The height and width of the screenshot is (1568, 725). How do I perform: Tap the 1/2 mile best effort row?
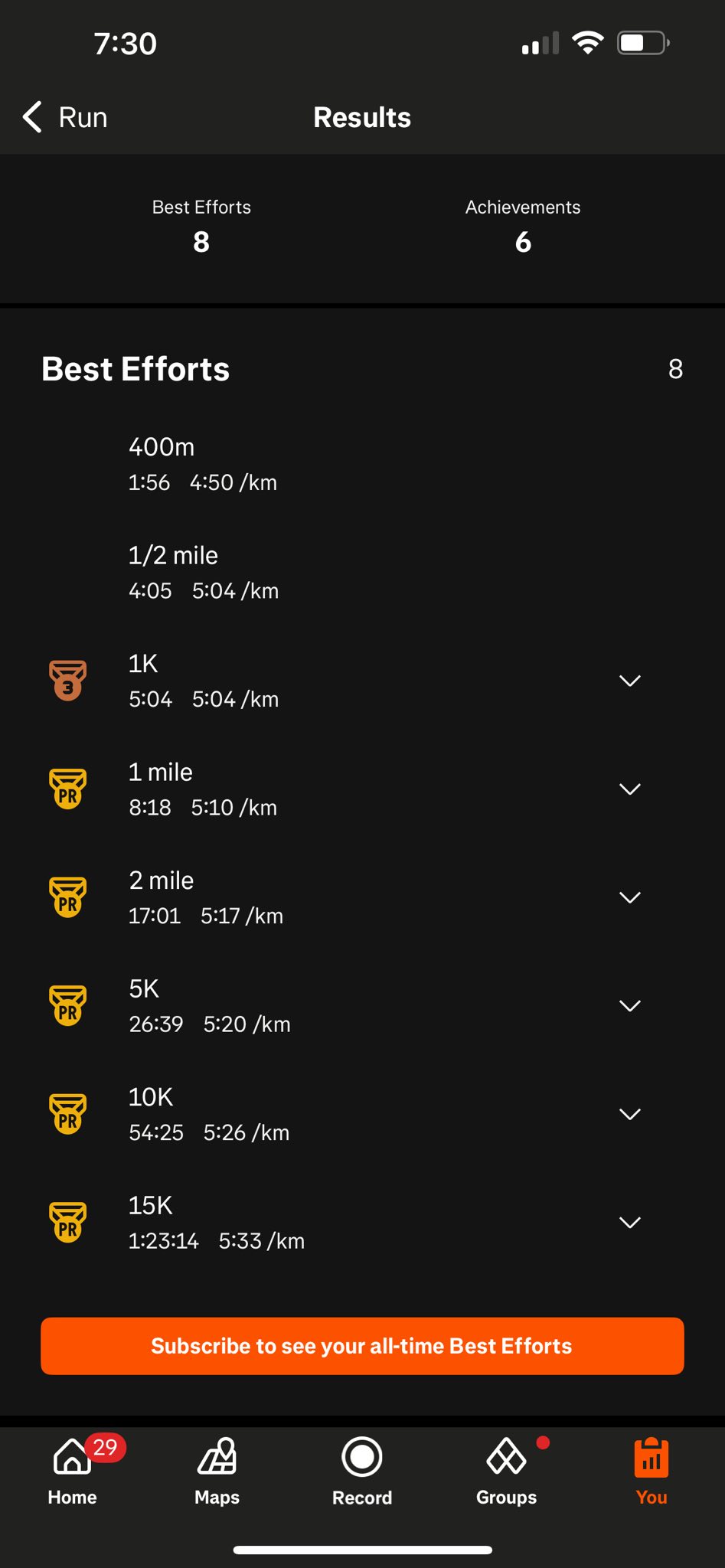pyautogui.click(x=362, y=572)
